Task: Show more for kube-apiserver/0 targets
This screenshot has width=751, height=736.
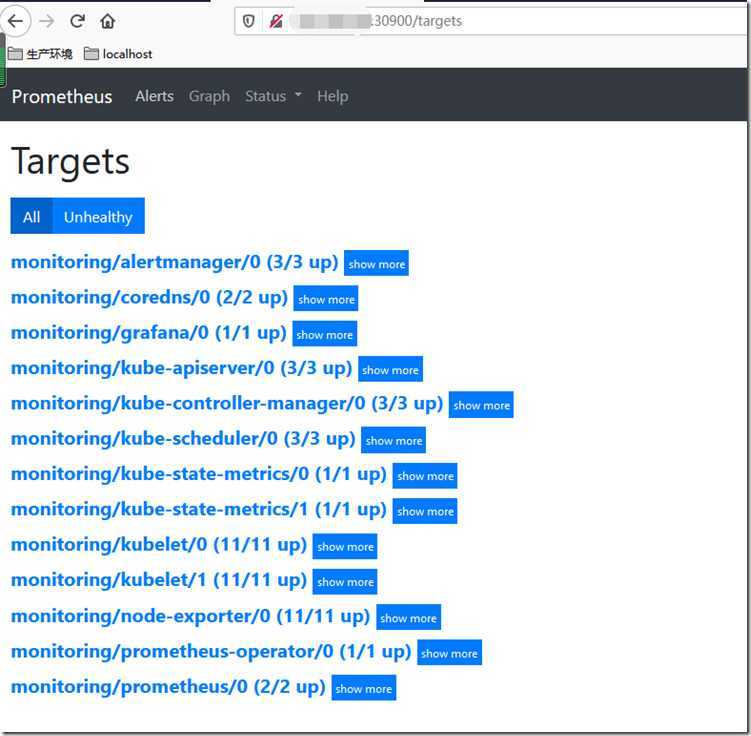Action: tap(390, 370)
